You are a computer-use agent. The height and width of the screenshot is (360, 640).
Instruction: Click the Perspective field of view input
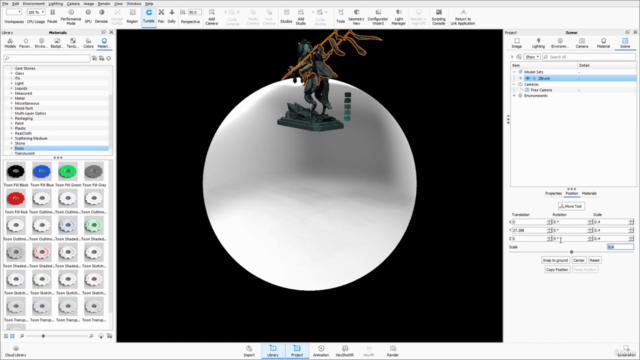(x=195, y=12)
